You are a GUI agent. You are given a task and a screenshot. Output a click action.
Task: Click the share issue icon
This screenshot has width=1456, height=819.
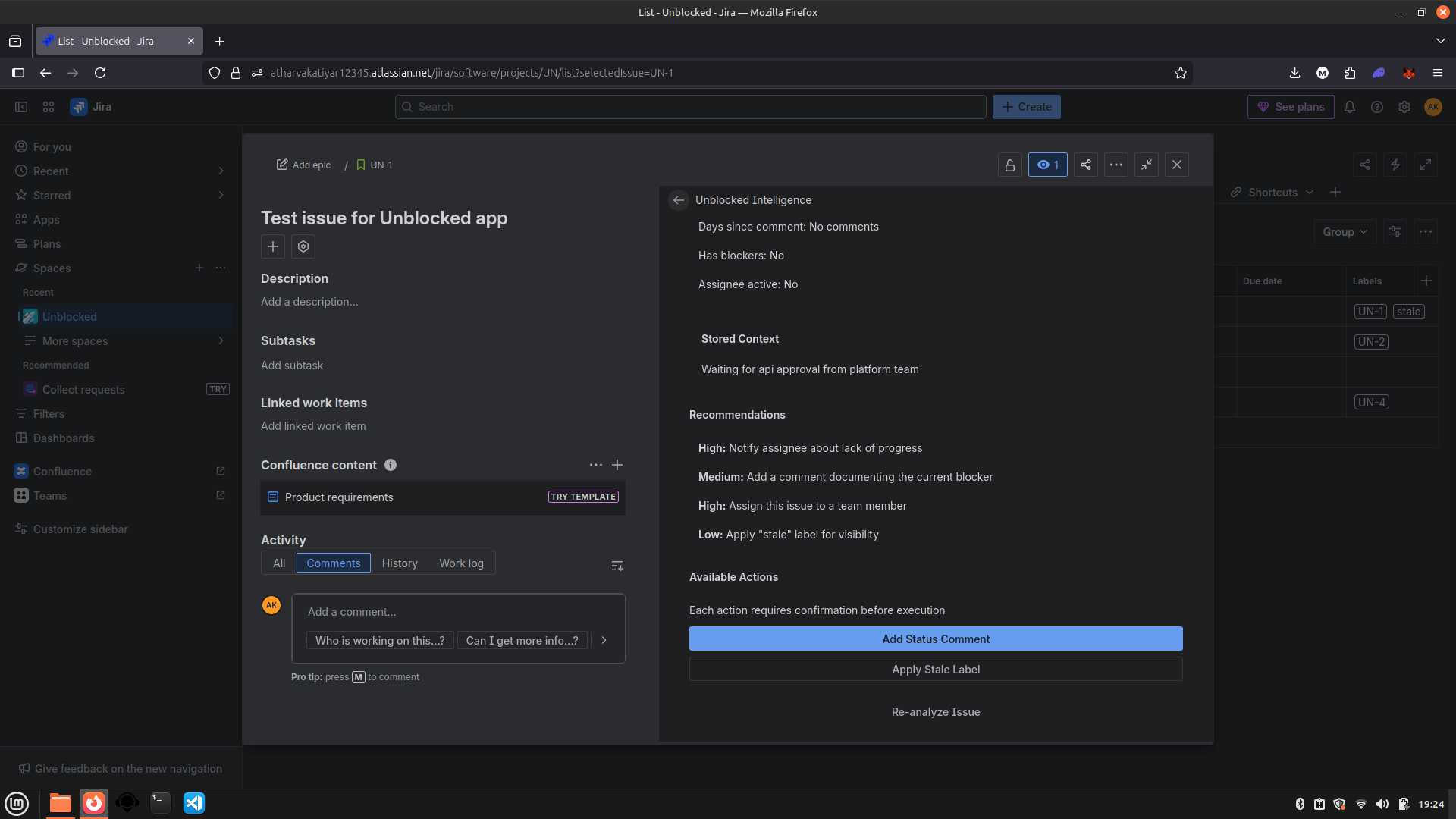1085,165
